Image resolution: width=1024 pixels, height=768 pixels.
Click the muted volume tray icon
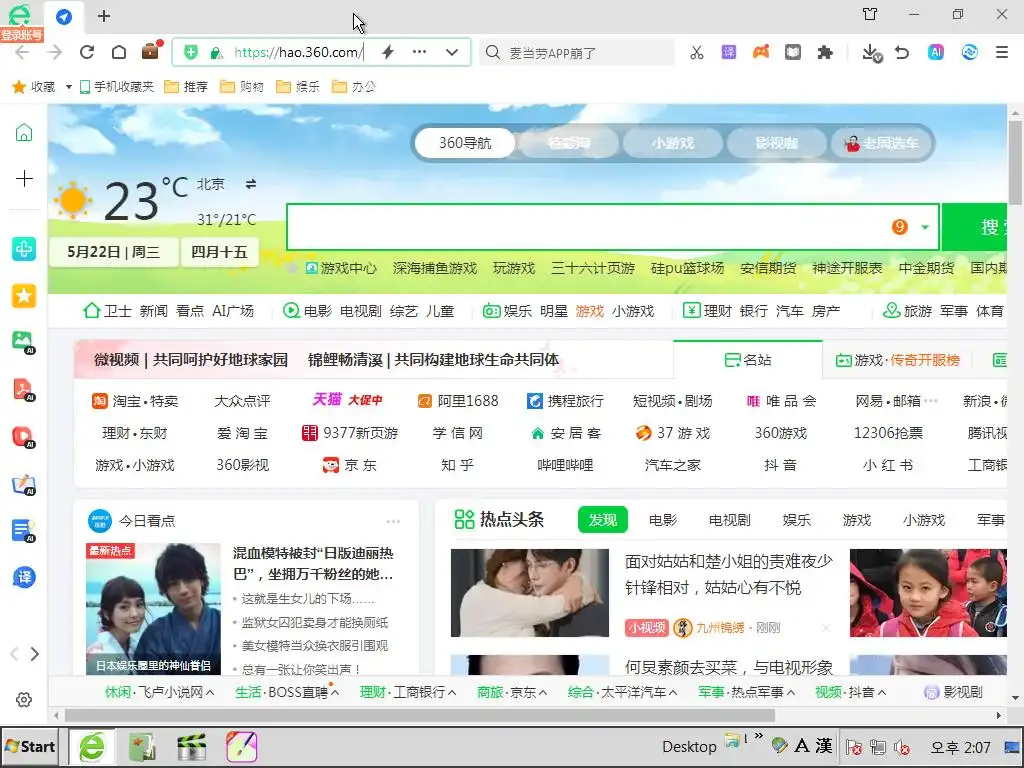pos(902,747)
